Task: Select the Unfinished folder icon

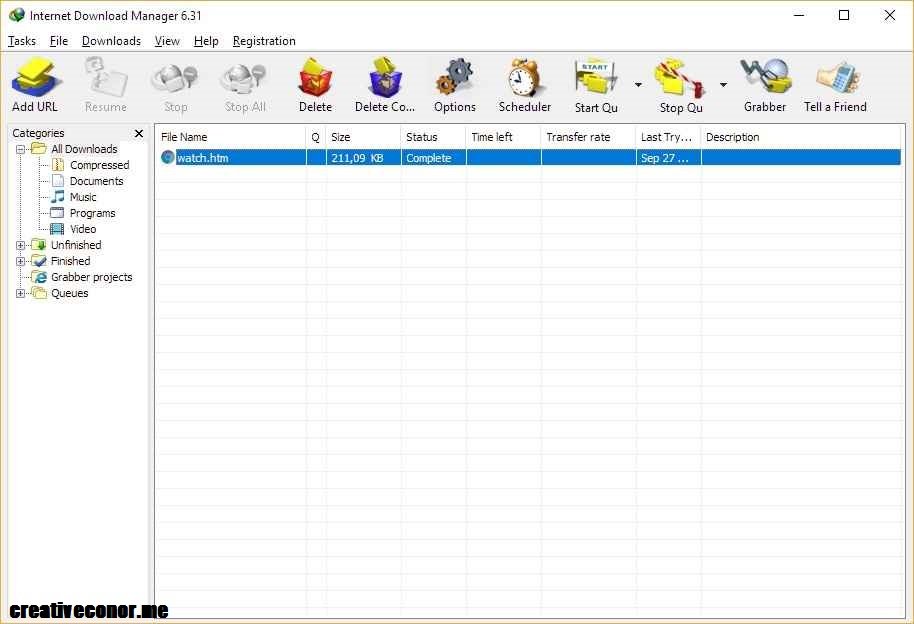Action: click(39, 245)
